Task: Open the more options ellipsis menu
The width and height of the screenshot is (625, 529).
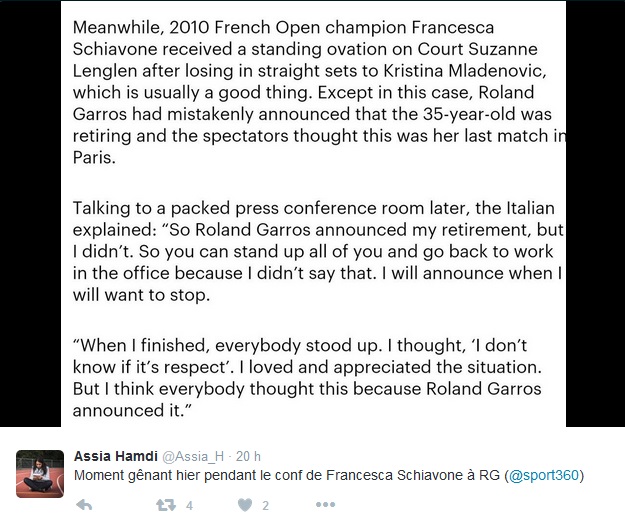Action: 325,505
